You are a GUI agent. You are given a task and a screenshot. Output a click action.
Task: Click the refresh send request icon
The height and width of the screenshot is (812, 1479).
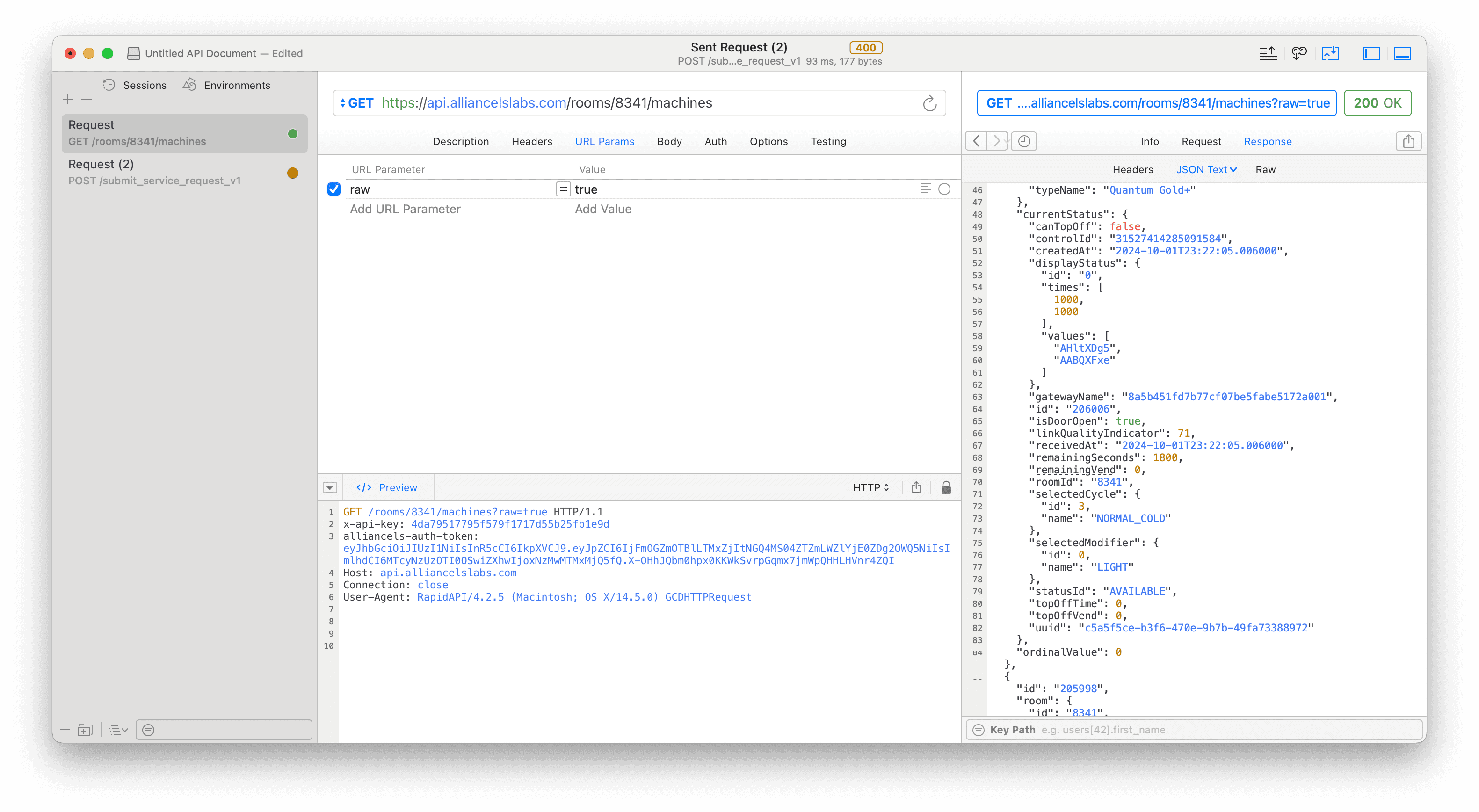point(929,103)
